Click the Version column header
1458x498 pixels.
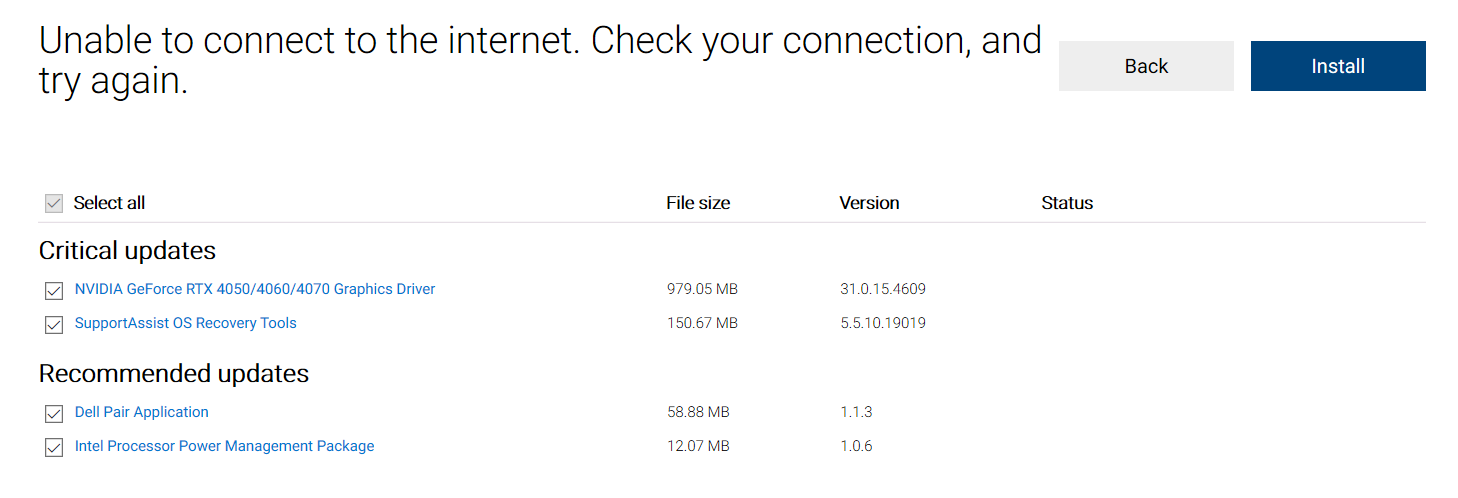869,203
